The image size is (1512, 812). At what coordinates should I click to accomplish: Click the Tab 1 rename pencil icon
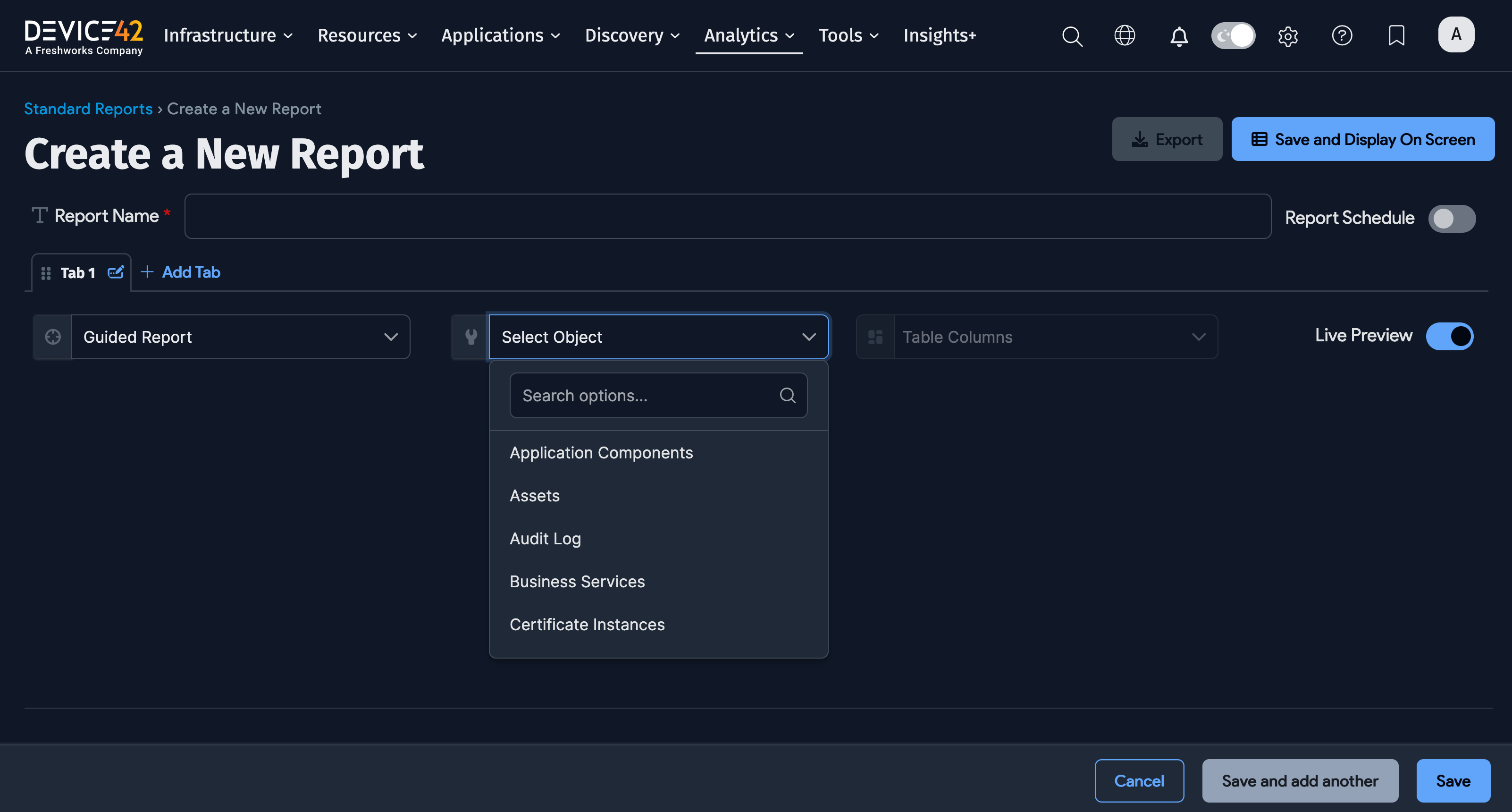pos(116,272)
